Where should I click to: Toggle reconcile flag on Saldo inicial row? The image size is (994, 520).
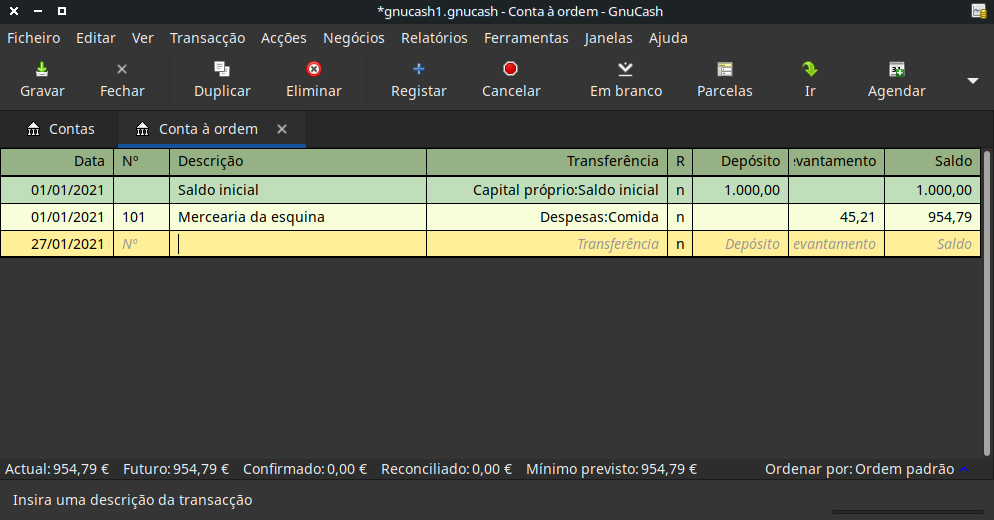[x=680, y=190]
